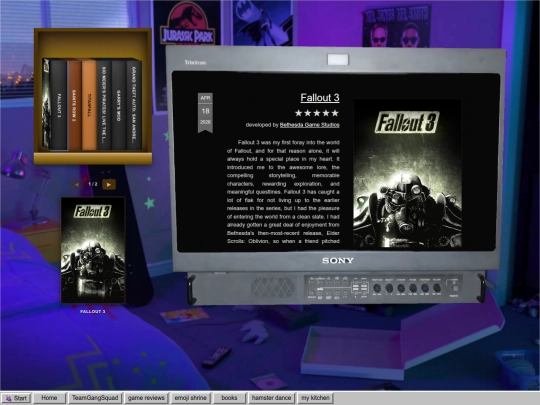Click the five-star rating

coord(317,113)
